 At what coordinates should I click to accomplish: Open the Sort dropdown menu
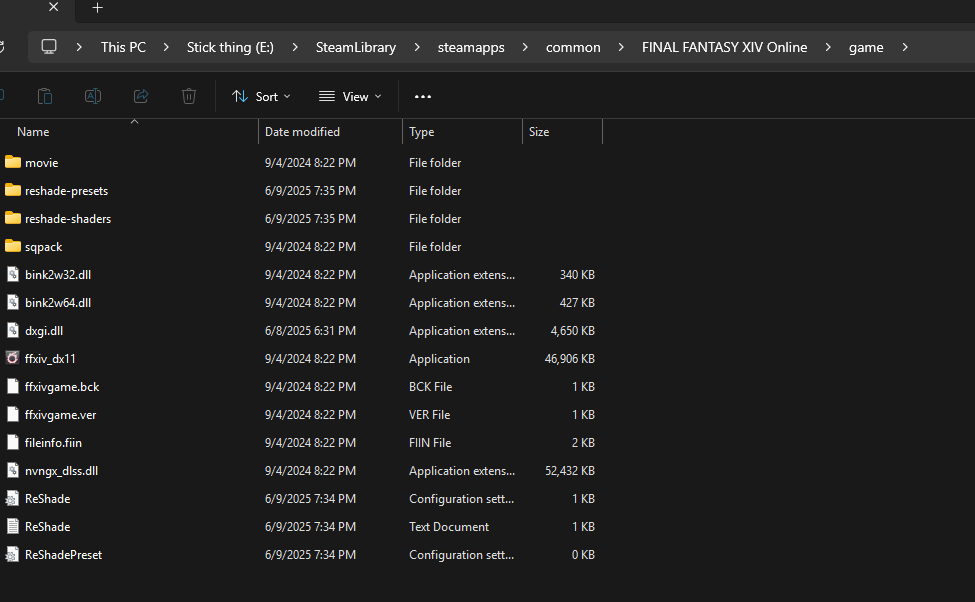(261, 96)
